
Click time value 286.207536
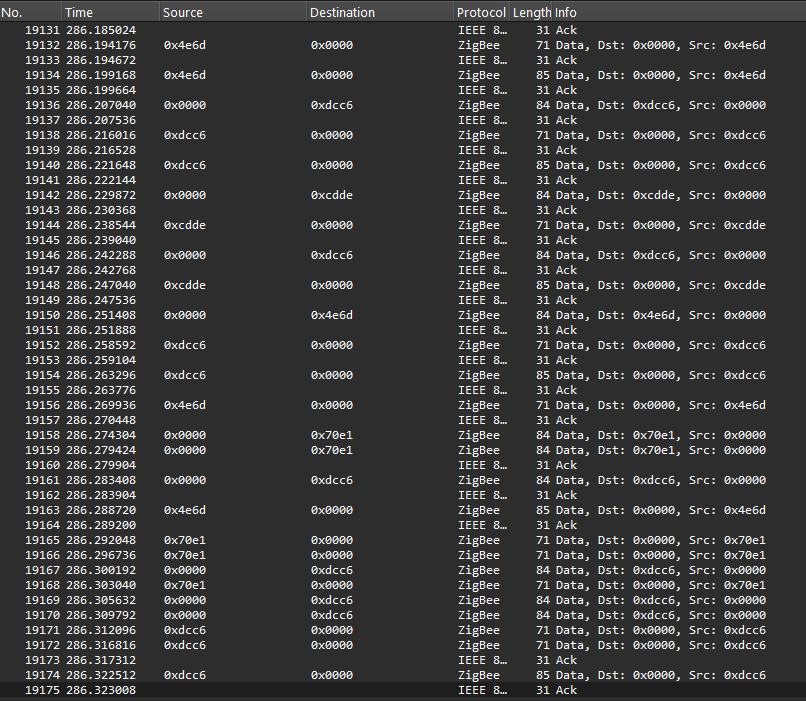pyautogui.click(x=101, y=120)
